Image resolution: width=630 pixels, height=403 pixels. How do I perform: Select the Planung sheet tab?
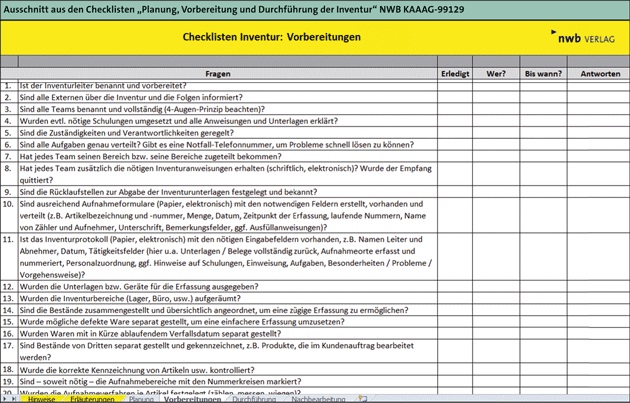point(141,397)
